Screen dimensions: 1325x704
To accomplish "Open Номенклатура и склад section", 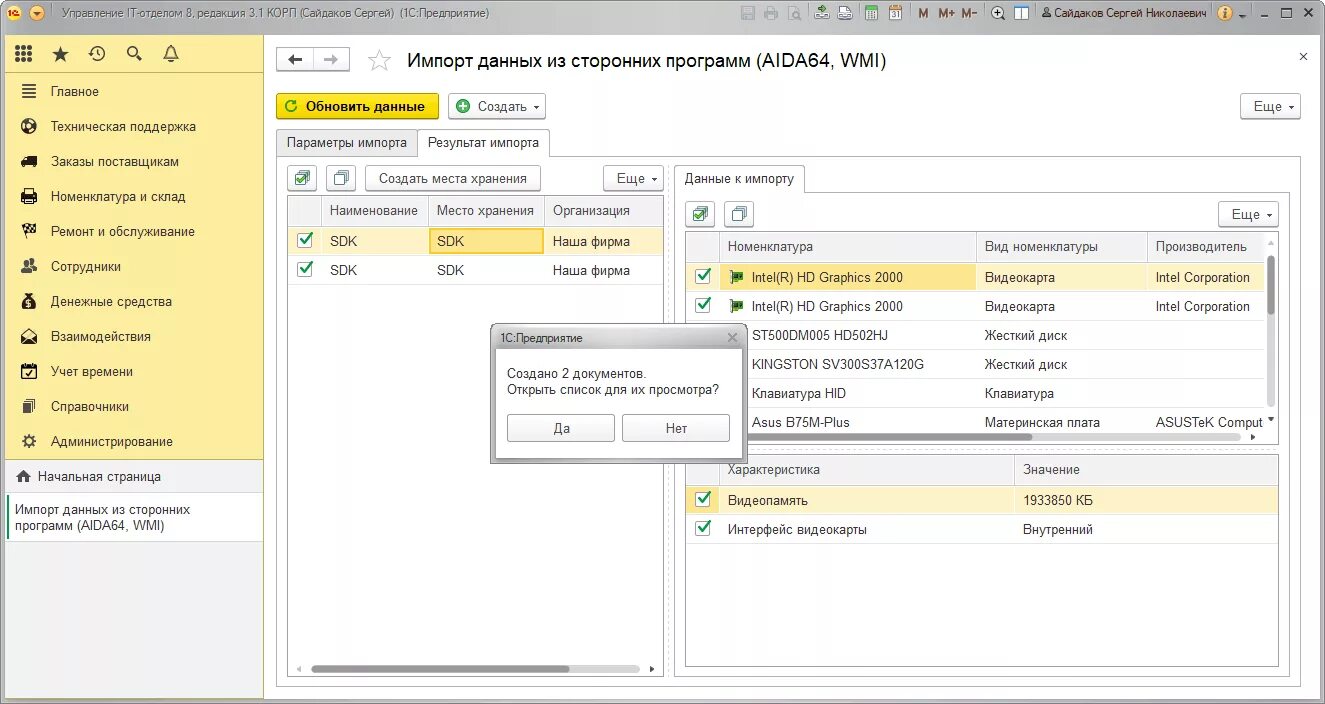I will click(134, 196).
